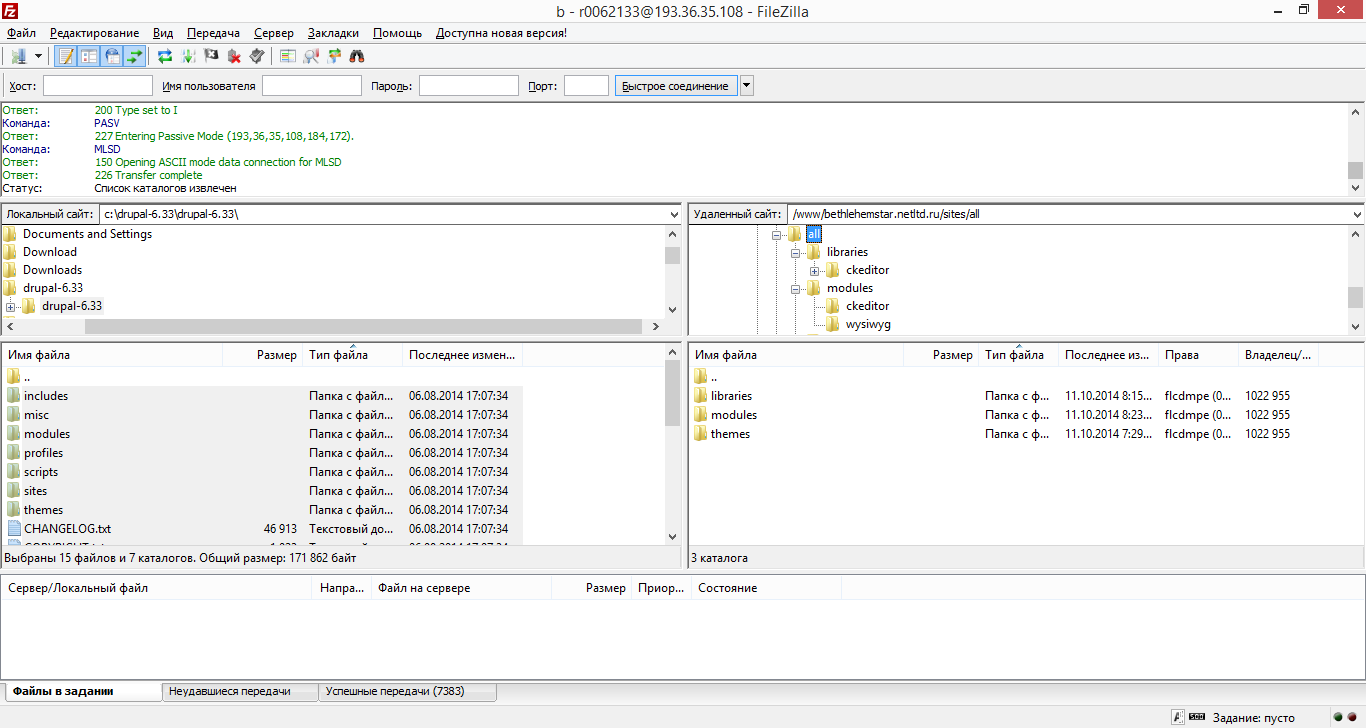
Task: Focus the Порт input field
Action: pos(586,86)
